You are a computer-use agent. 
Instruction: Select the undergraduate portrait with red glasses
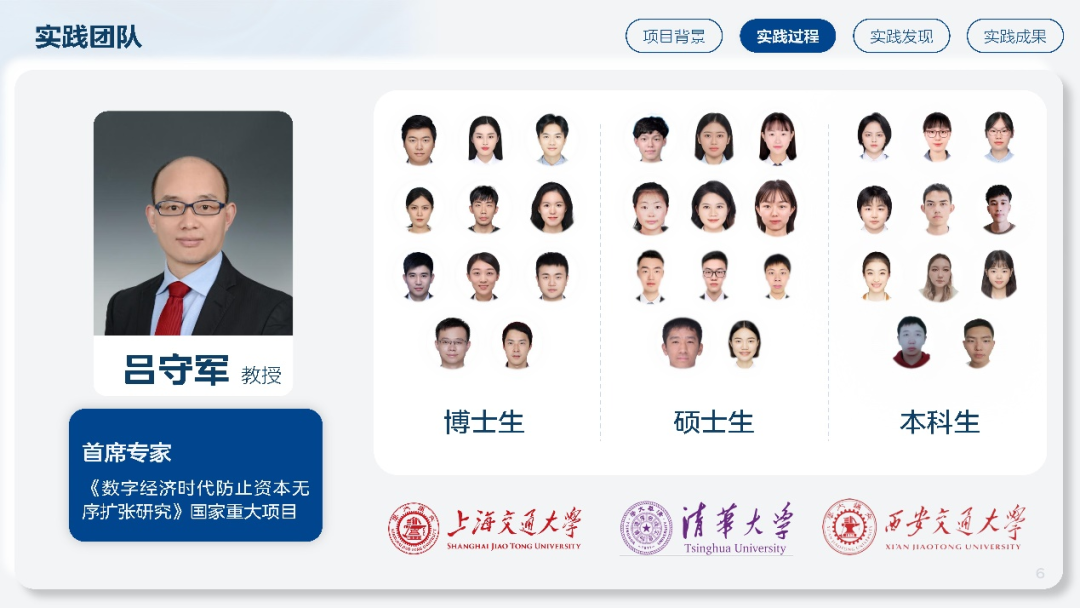(937, 136)
